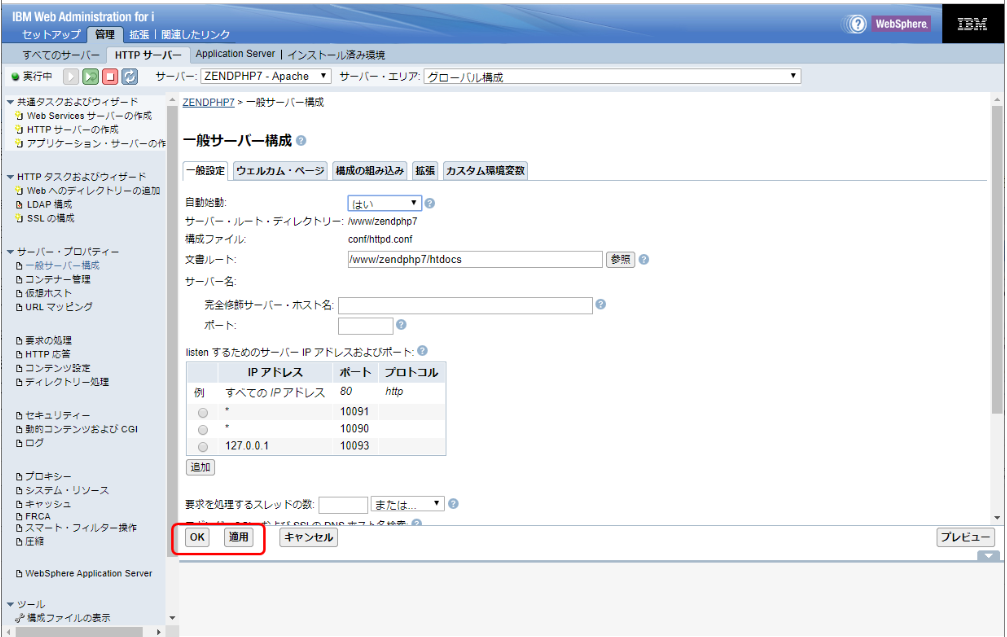Click the blue collapse arrow below プレビュー

tap(988, 555)
